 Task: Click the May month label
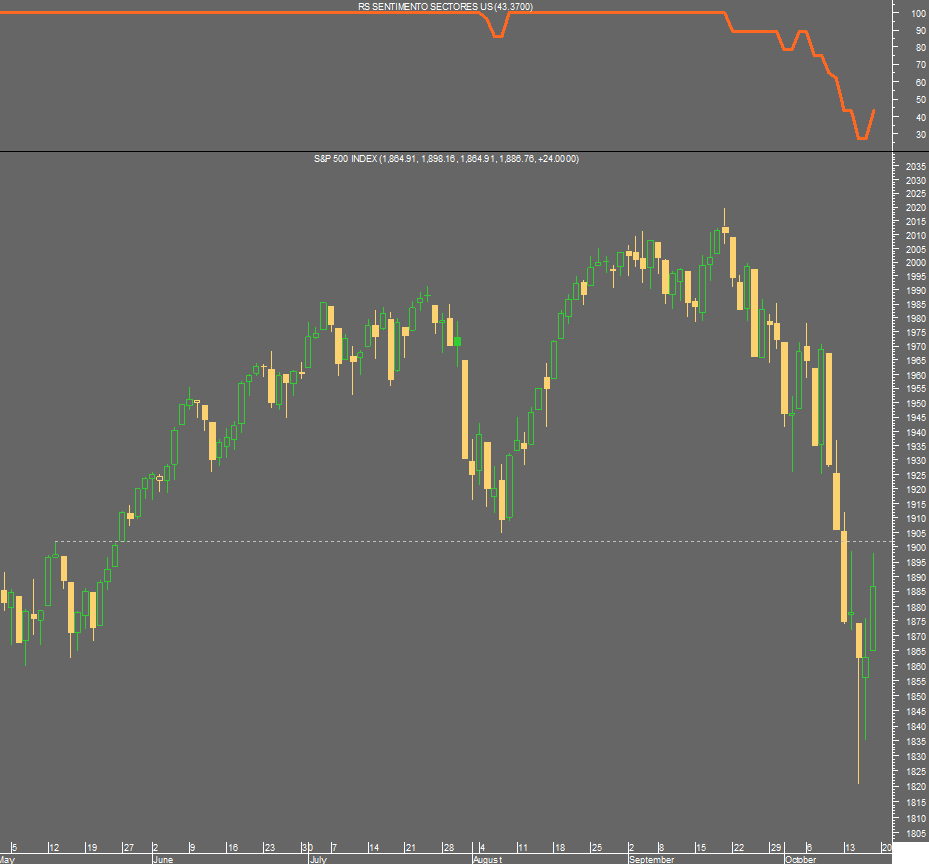point(7,859)
